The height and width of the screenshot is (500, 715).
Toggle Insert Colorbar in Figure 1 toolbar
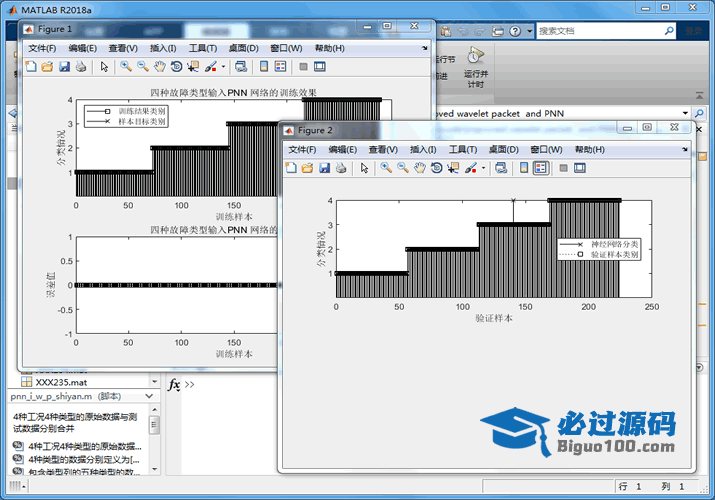tap(264, 67)
